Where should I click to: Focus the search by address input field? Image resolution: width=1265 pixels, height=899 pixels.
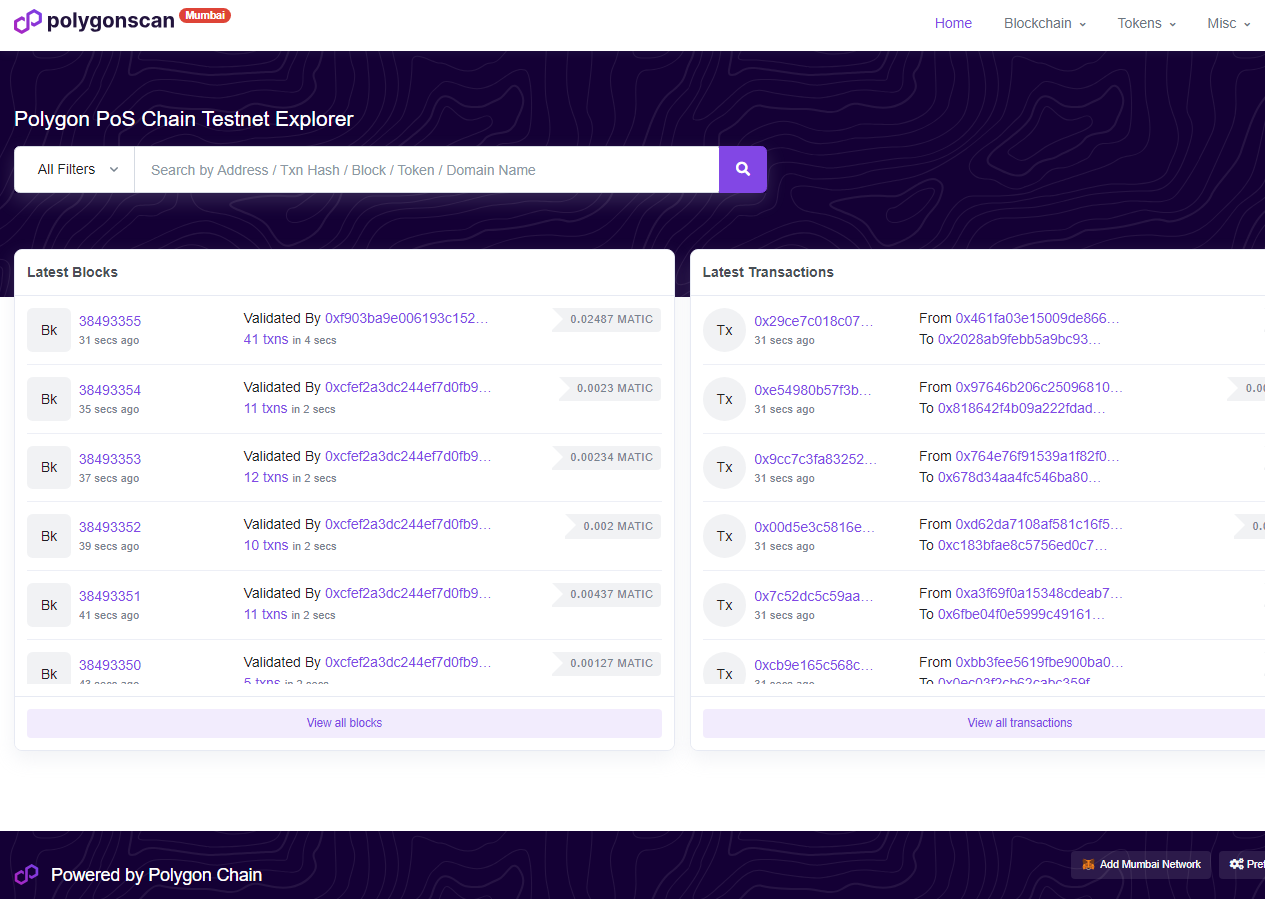(427, 170)
